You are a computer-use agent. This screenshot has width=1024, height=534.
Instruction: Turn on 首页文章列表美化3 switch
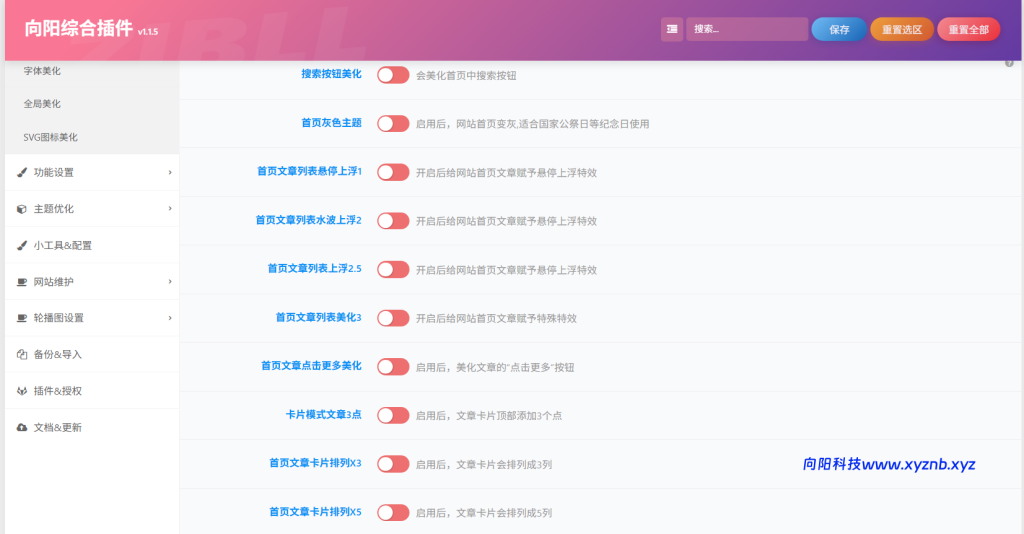[393, 318]
